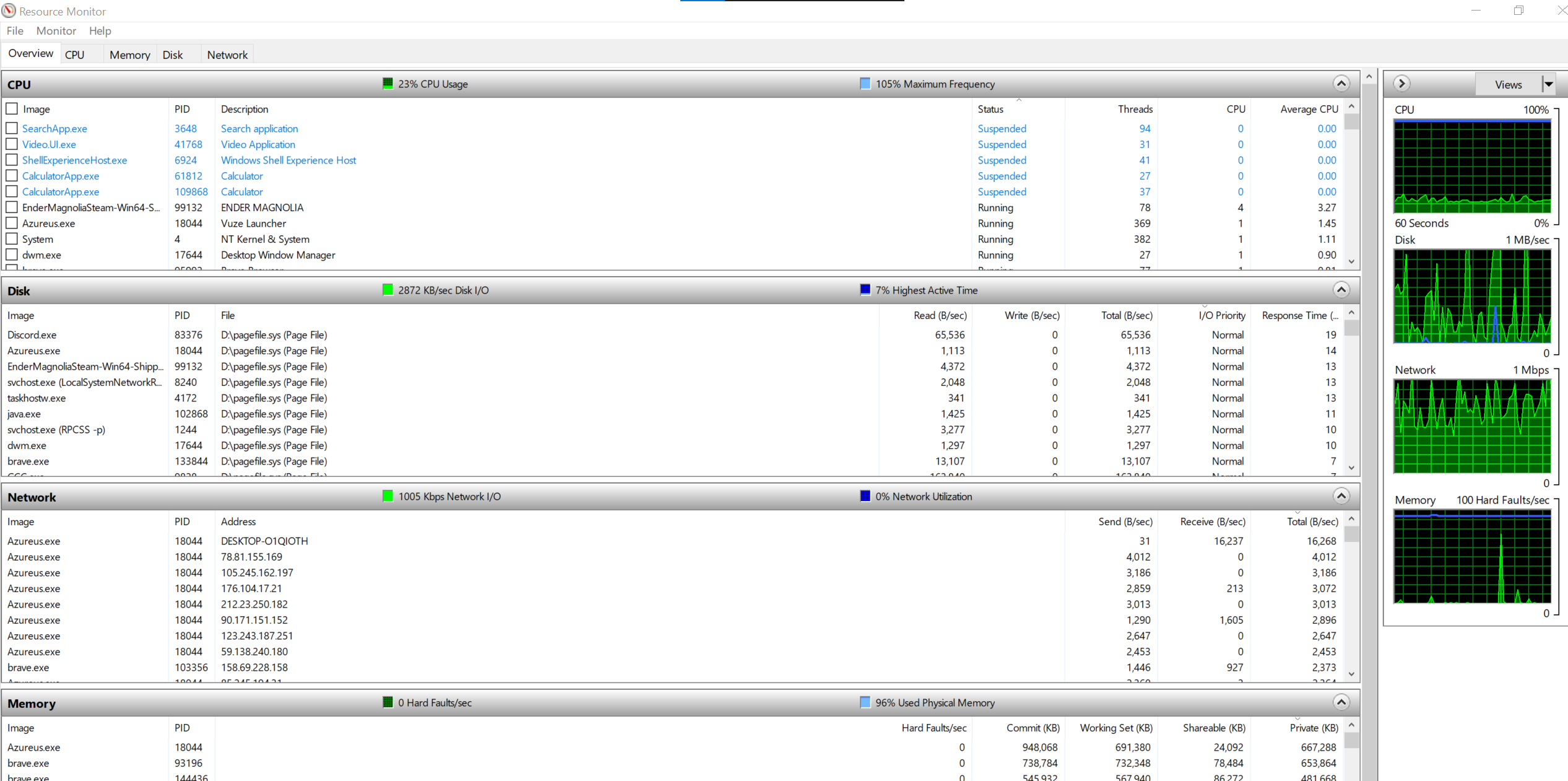This screenshot has width=1568, height=781.
Task: Click the Disk activity graph
Action: (1472, 296)
